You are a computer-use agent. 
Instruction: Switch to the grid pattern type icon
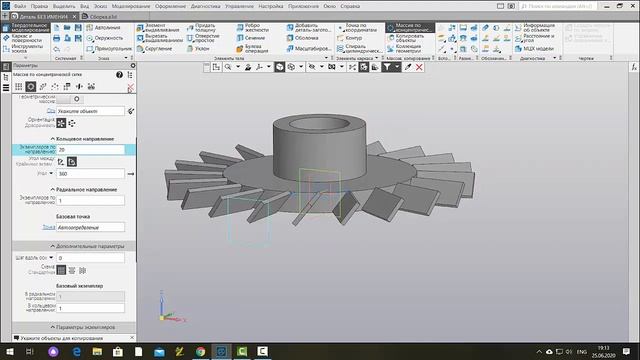(19, 87)
